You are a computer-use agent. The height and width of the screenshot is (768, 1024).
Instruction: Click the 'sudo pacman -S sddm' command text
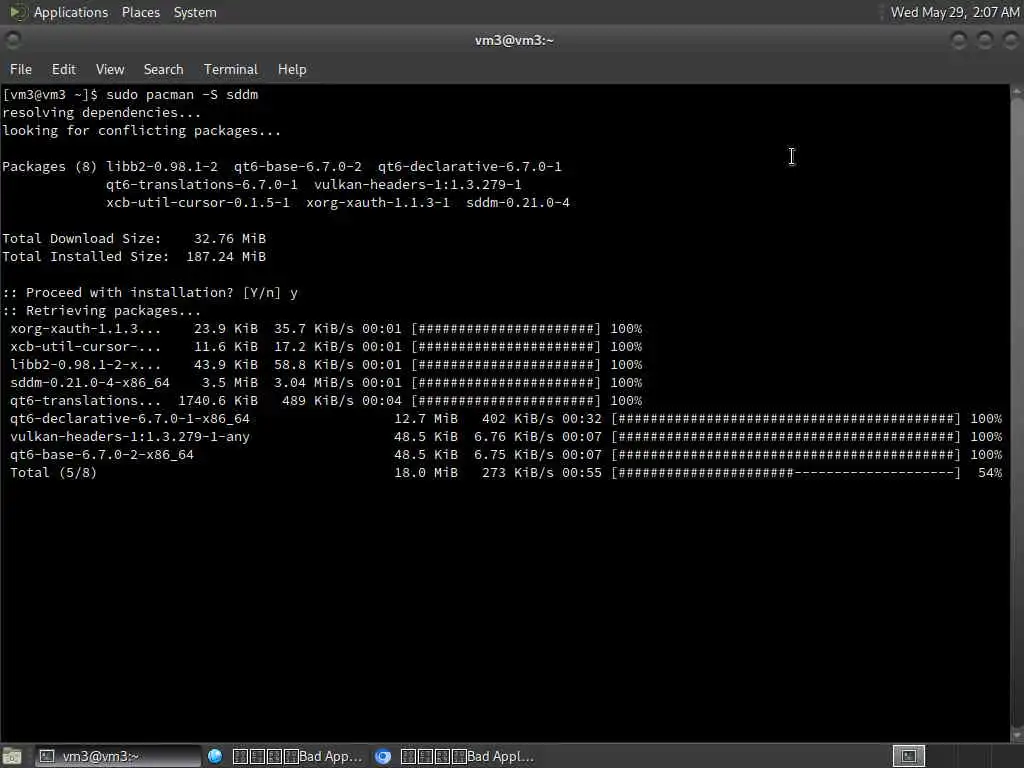182,95
